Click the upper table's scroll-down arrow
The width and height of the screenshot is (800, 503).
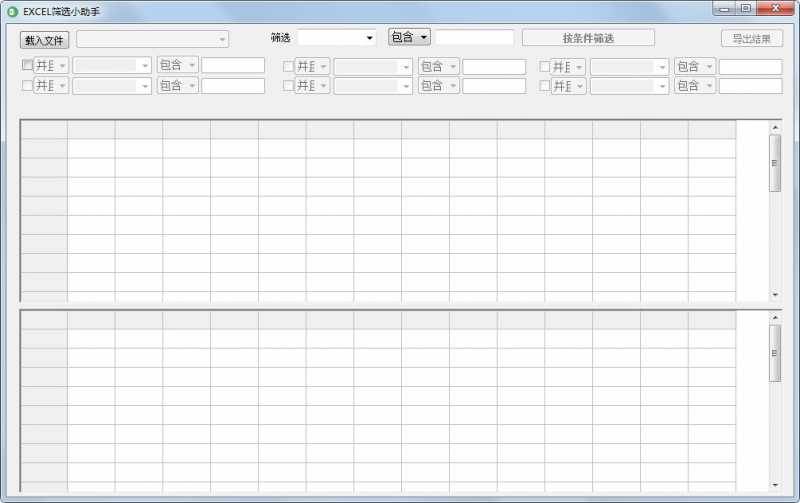[x=775, y=295]
